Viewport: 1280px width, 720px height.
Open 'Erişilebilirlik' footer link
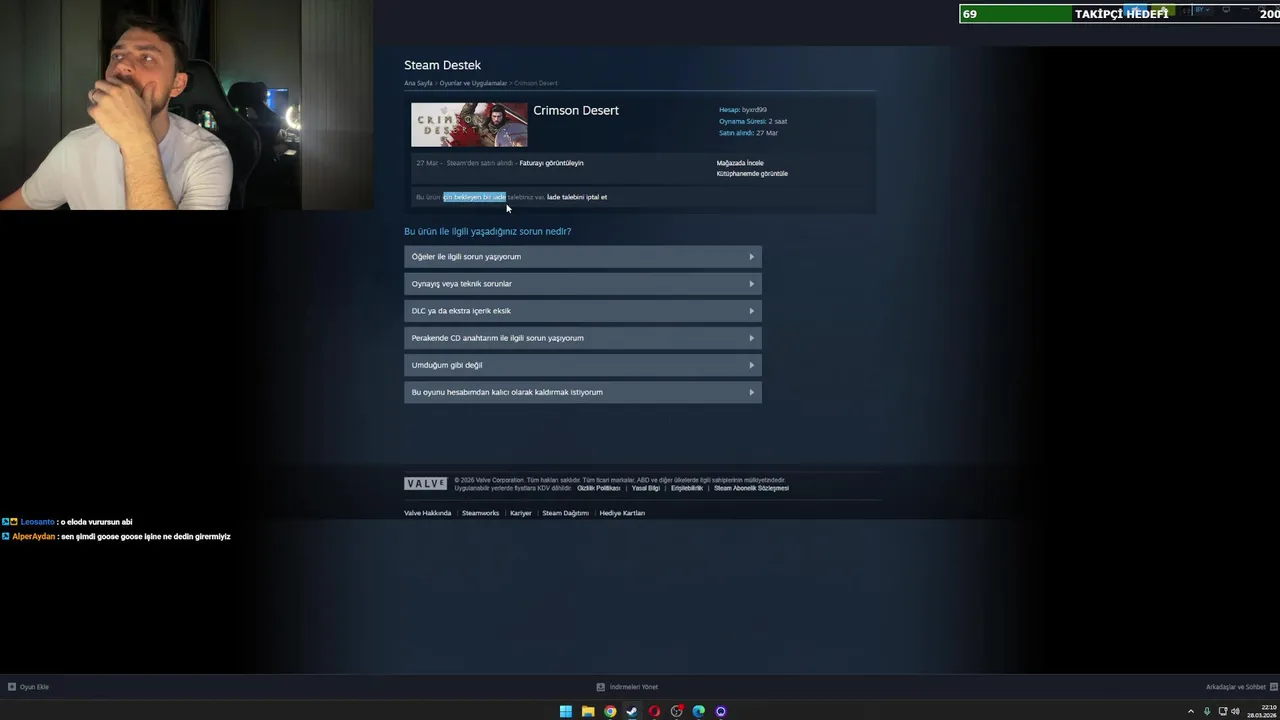(687, 488)
